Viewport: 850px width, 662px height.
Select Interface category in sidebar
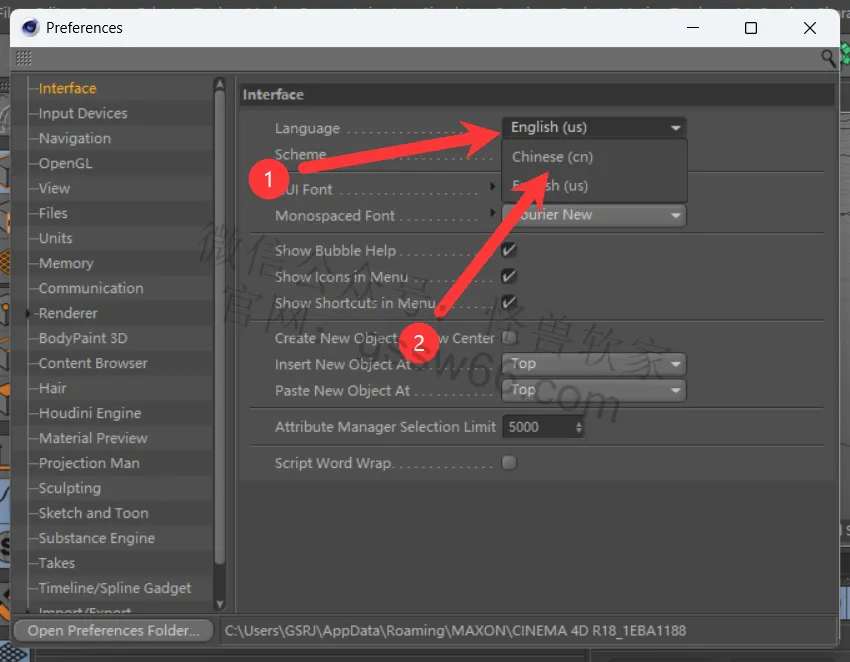[67, 88]
